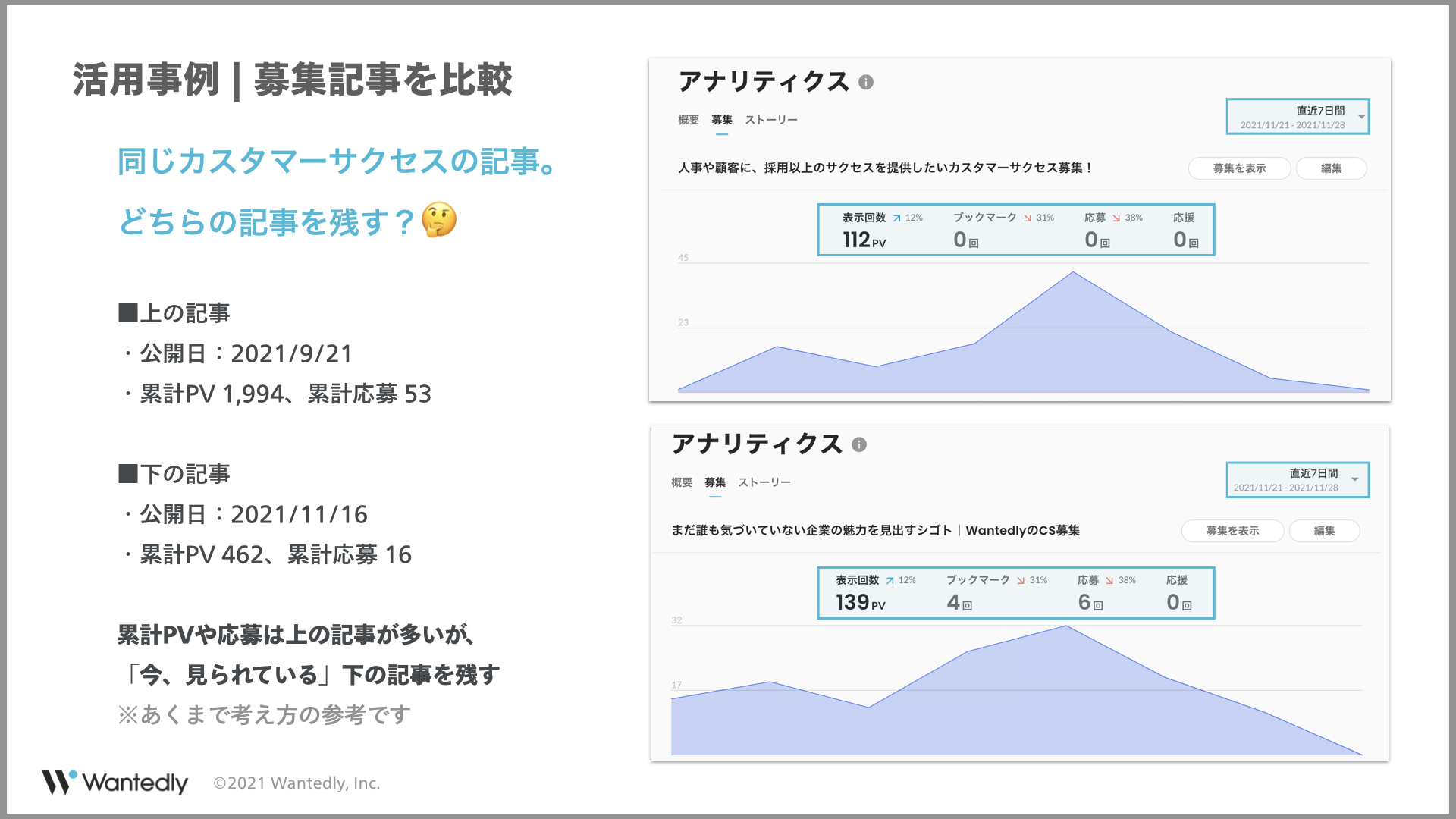Select 募集 tab in lower panel
This screenshot has width=1456, height=819.
click(x=714, y=482)
